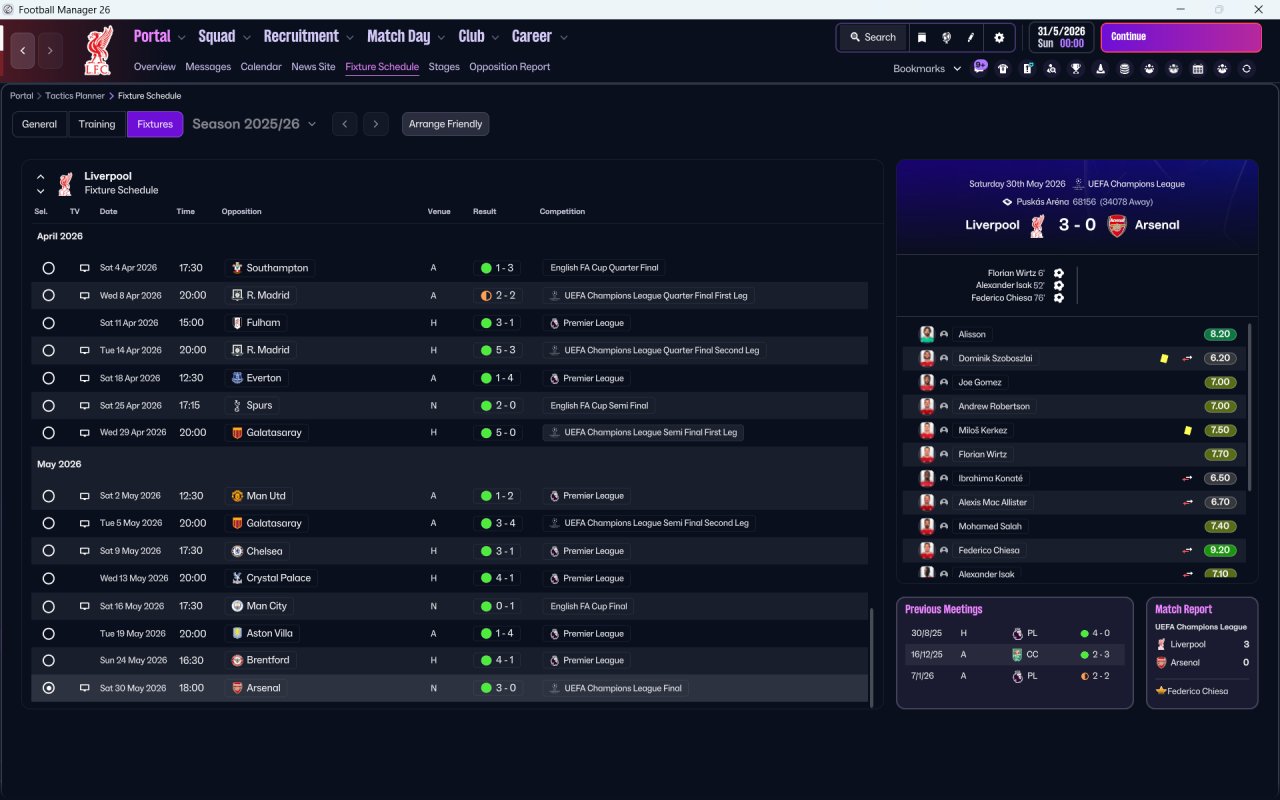Open the Stages tab
This screenshot has height=800, width=1280.
[x=444, y=67]
